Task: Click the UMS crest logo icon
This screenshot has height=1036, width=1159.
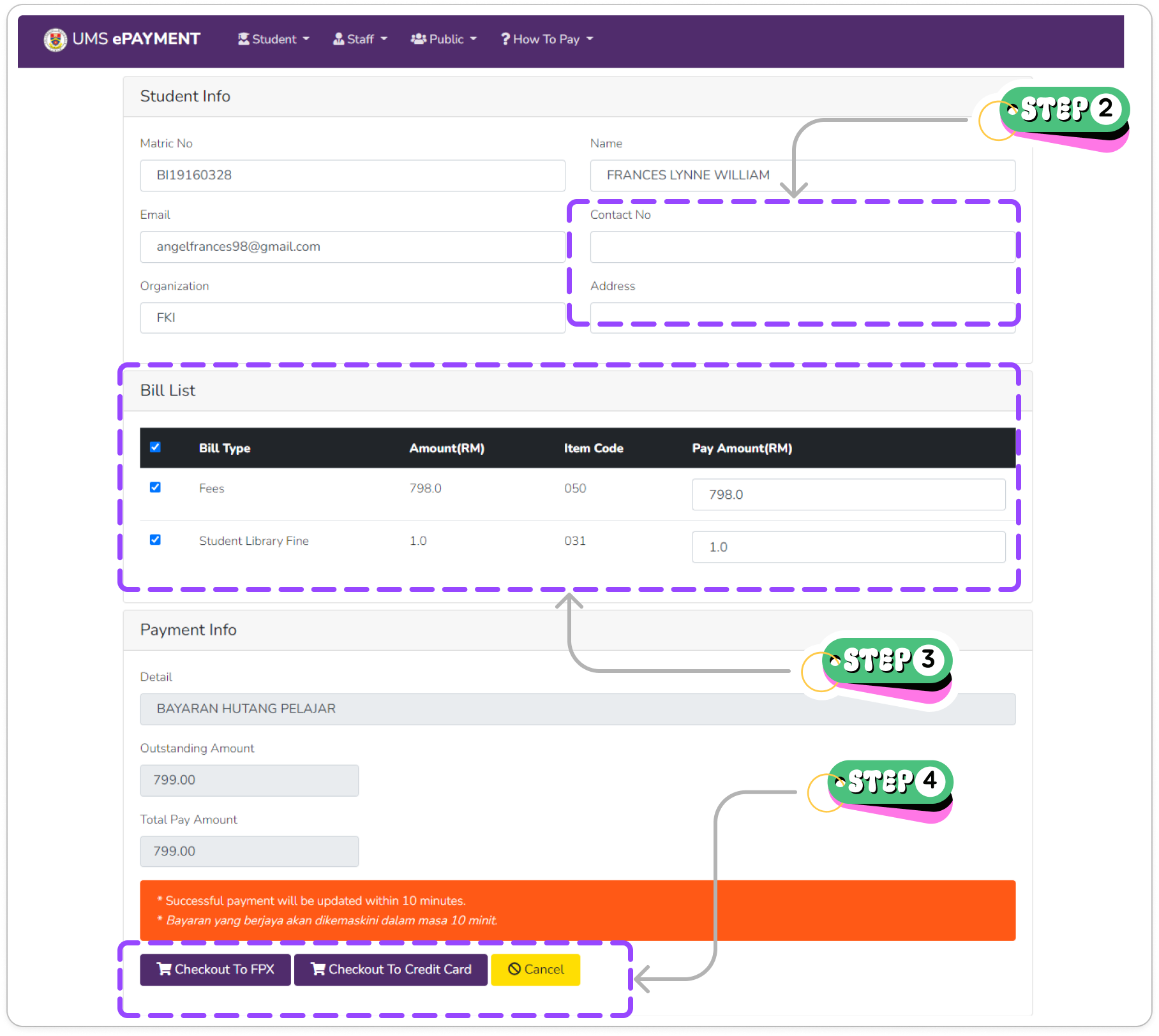Action: coord(56,40)
